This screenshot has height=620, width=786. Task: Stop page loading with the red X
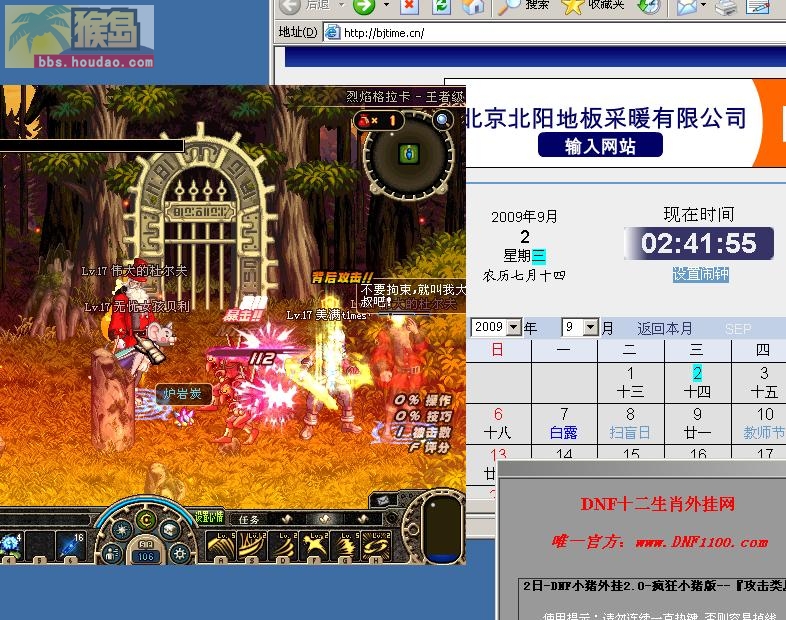tap(409, 6)
